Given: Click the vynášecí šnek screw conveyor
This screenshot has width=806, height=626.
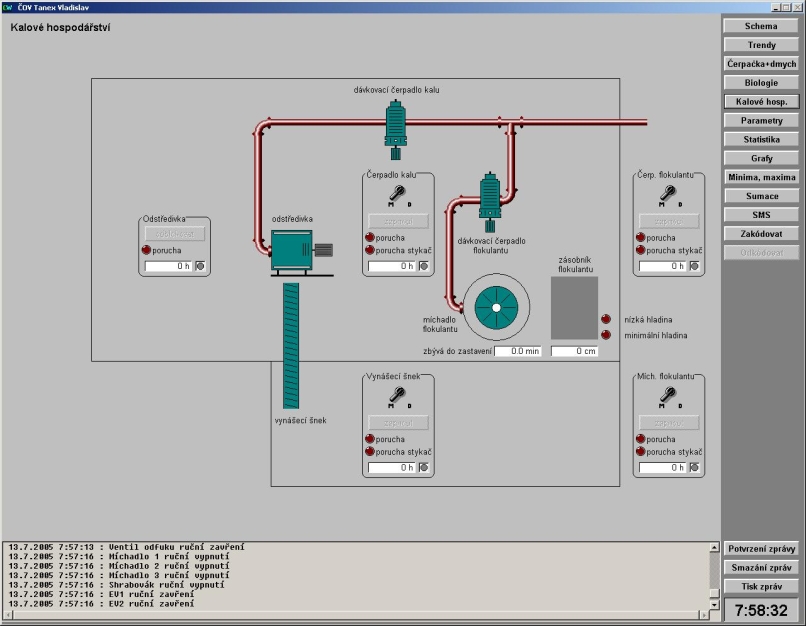Looking at the screenshot, I should tap(291, 345).
